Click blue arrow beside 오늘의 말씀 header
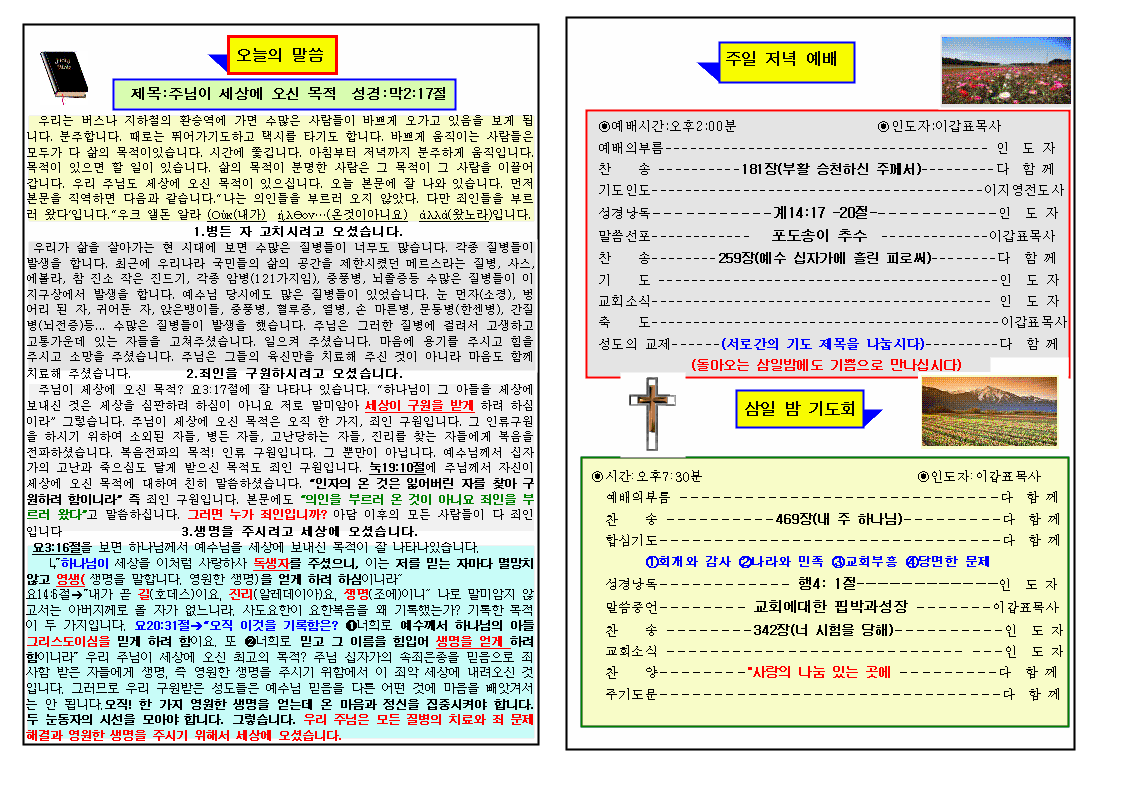This screenshot has height=794, width=1123. coord(217,59)
